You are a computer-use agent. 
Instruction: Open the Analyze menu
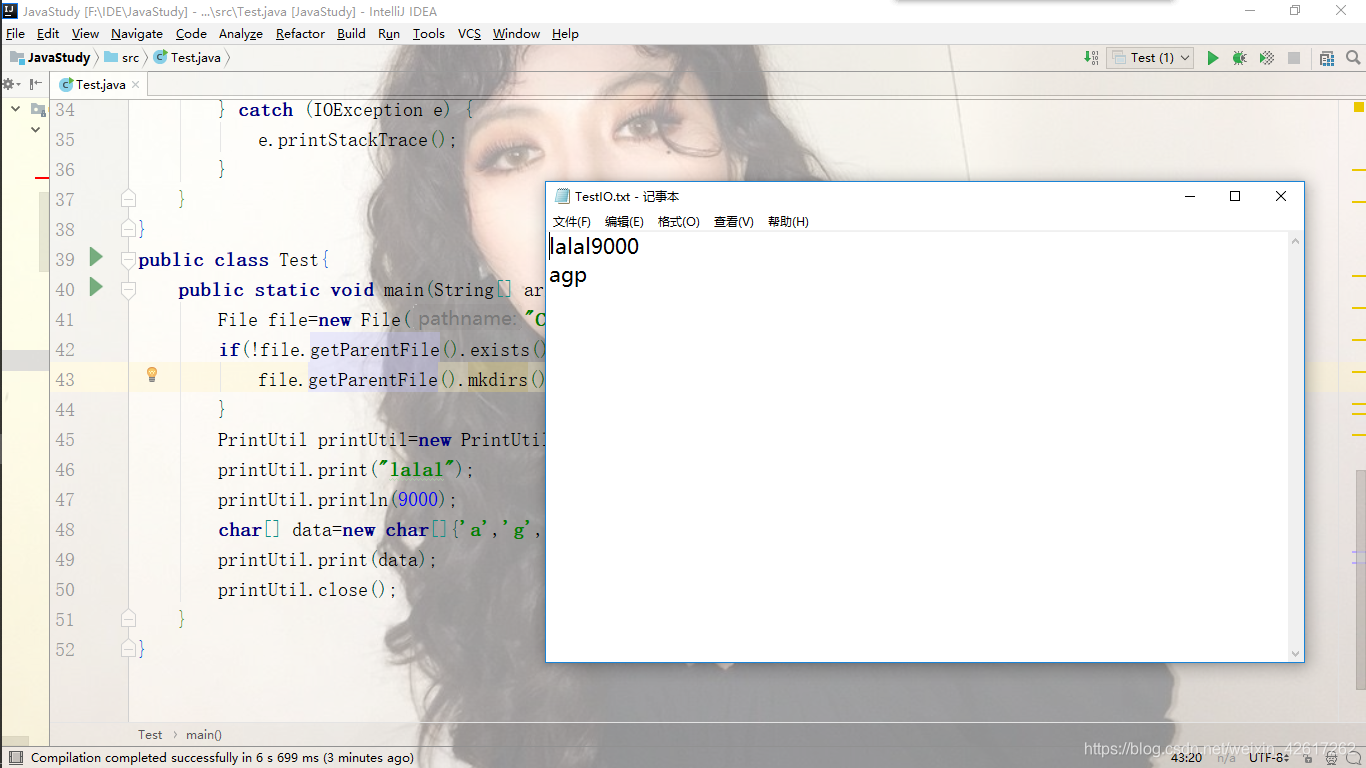tap(241, 33)
